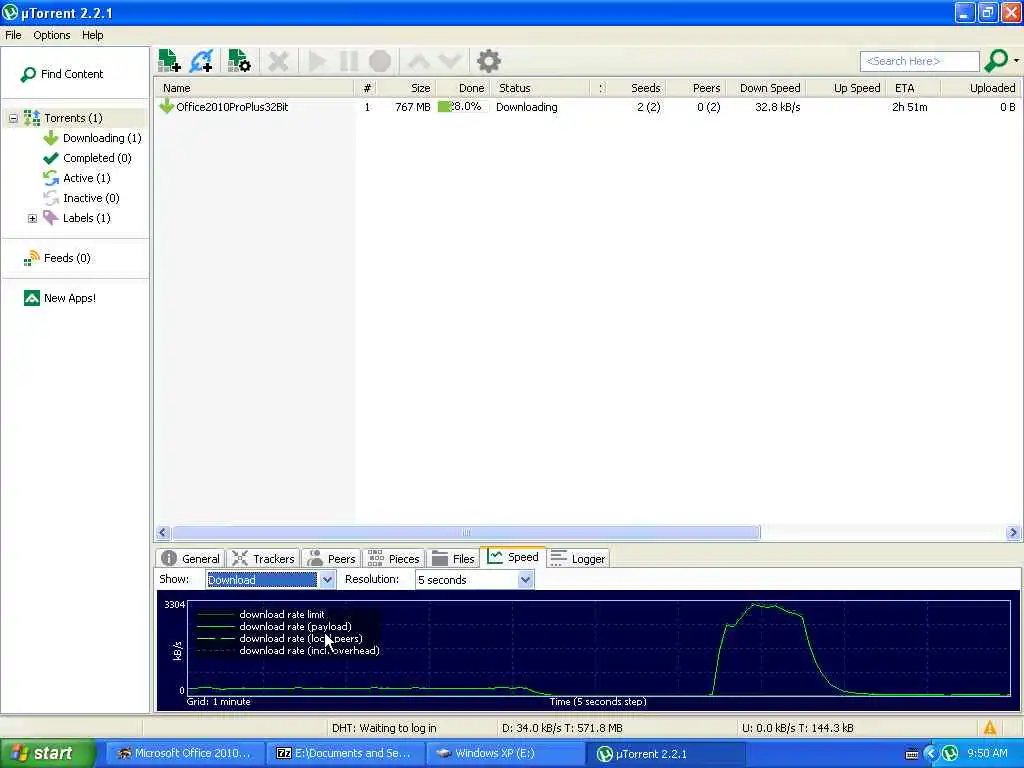
Task: Select Feeds (0) in the sidebar
Action: [57, 258]
